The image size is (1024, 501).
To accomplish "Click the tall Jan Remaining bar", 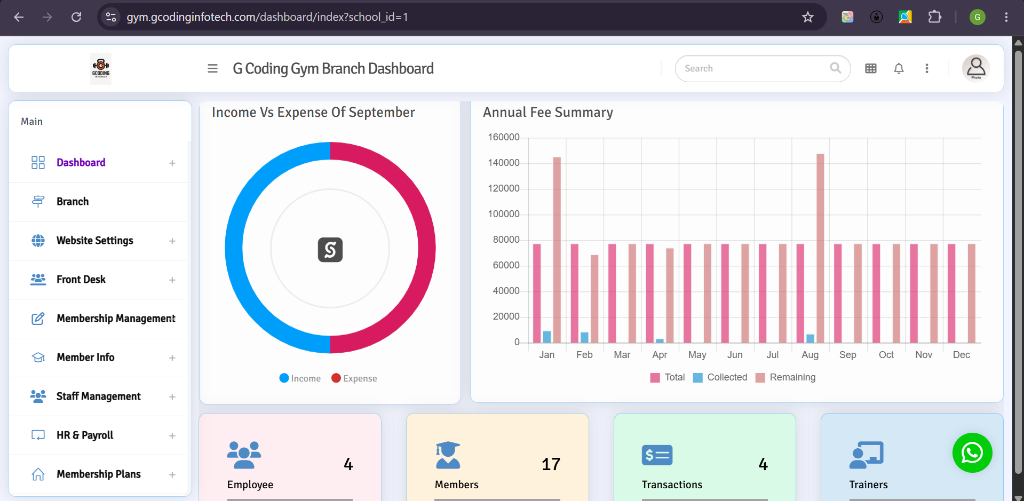I will tap(557, 250).
